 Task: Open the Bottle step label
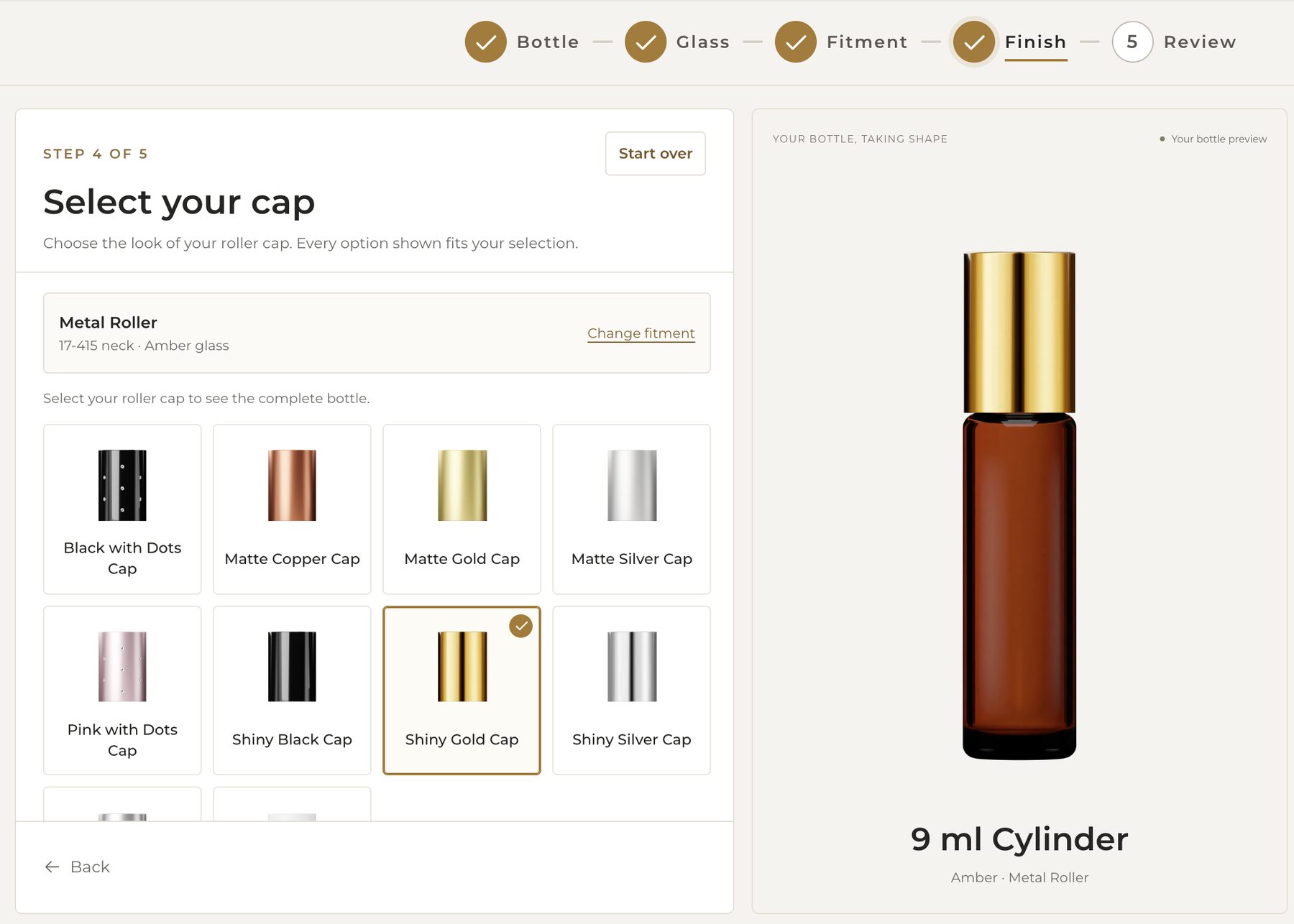[548, 42]
